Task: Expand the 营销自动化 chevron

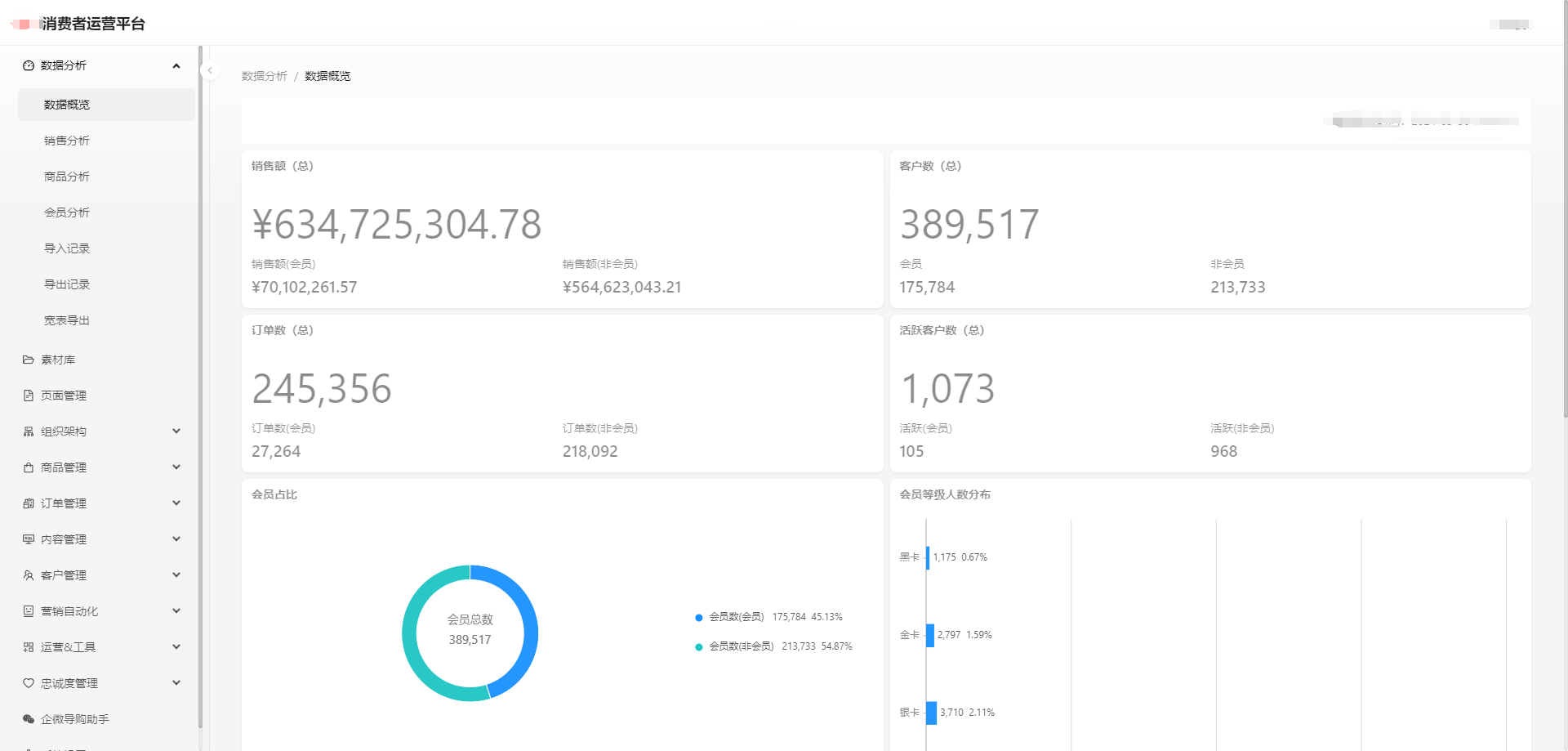Action: point(176,611)
